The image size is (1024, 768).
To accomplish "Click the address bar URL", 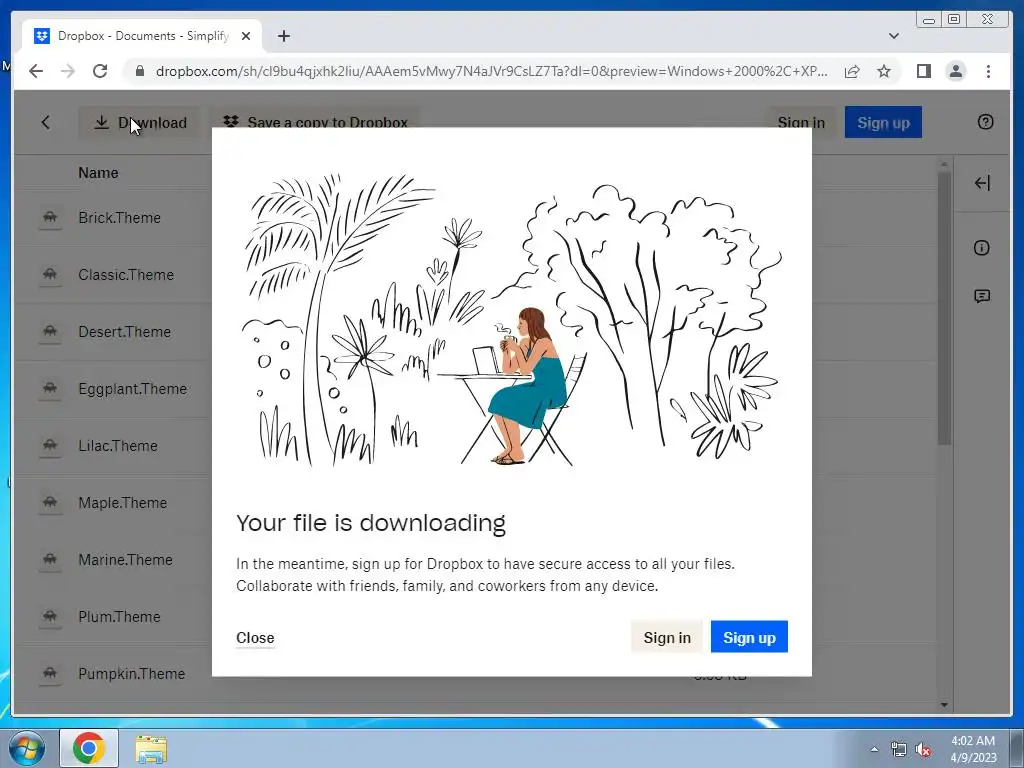I will pos(491,71).
